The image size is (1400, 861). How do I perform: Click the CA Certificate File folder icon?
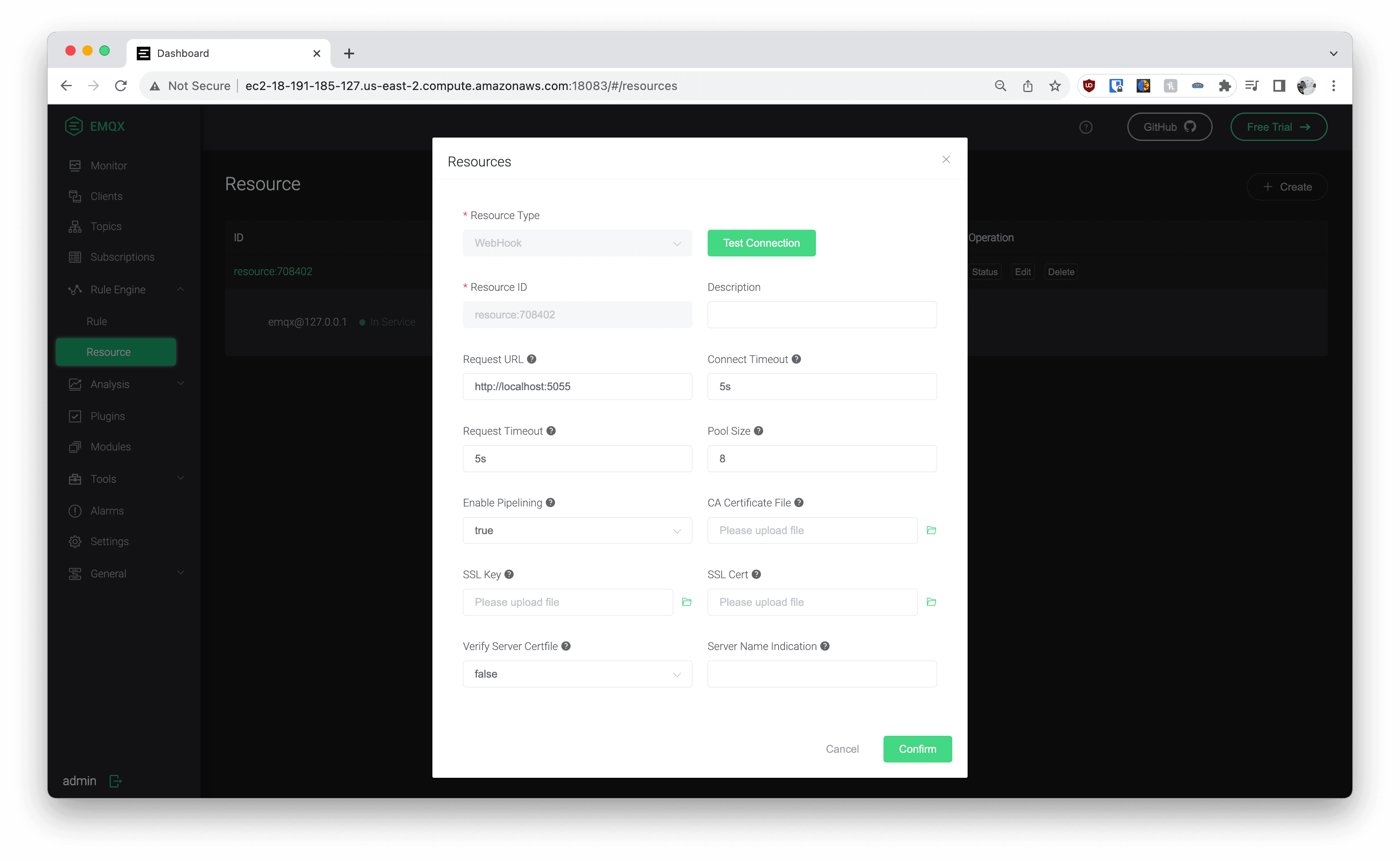pos(931,530)
